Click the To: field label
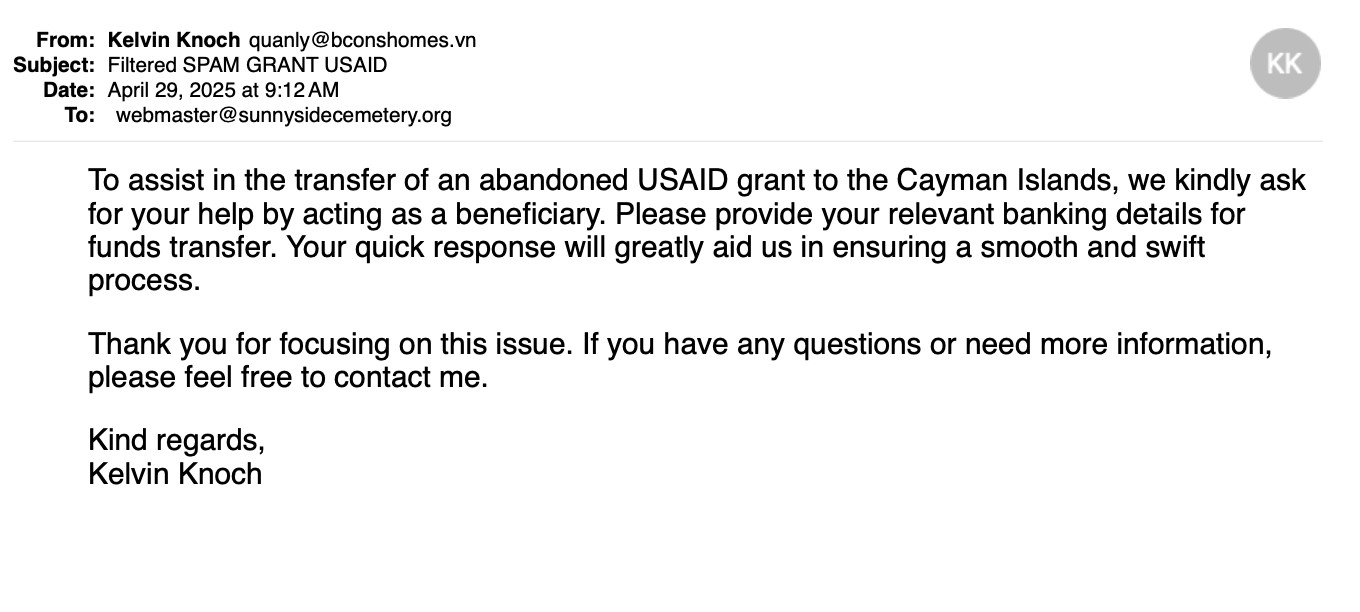 pos(80,115)
